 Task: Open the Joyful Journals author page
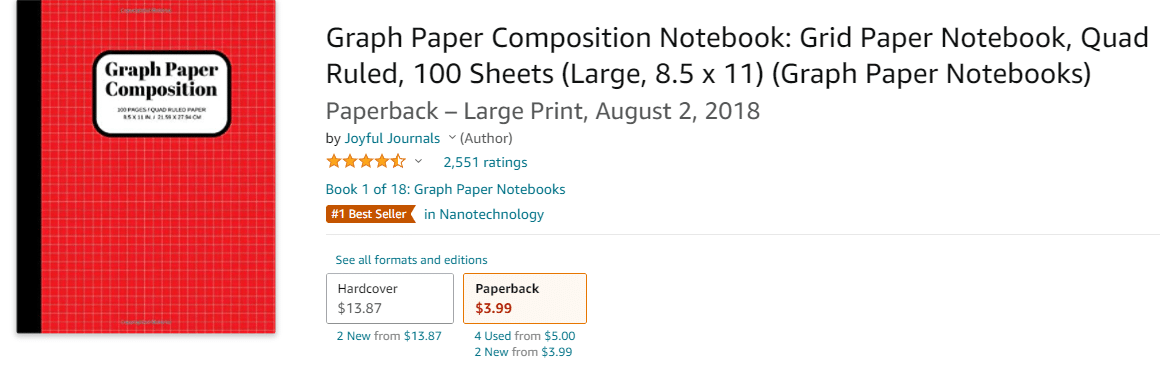392,138
